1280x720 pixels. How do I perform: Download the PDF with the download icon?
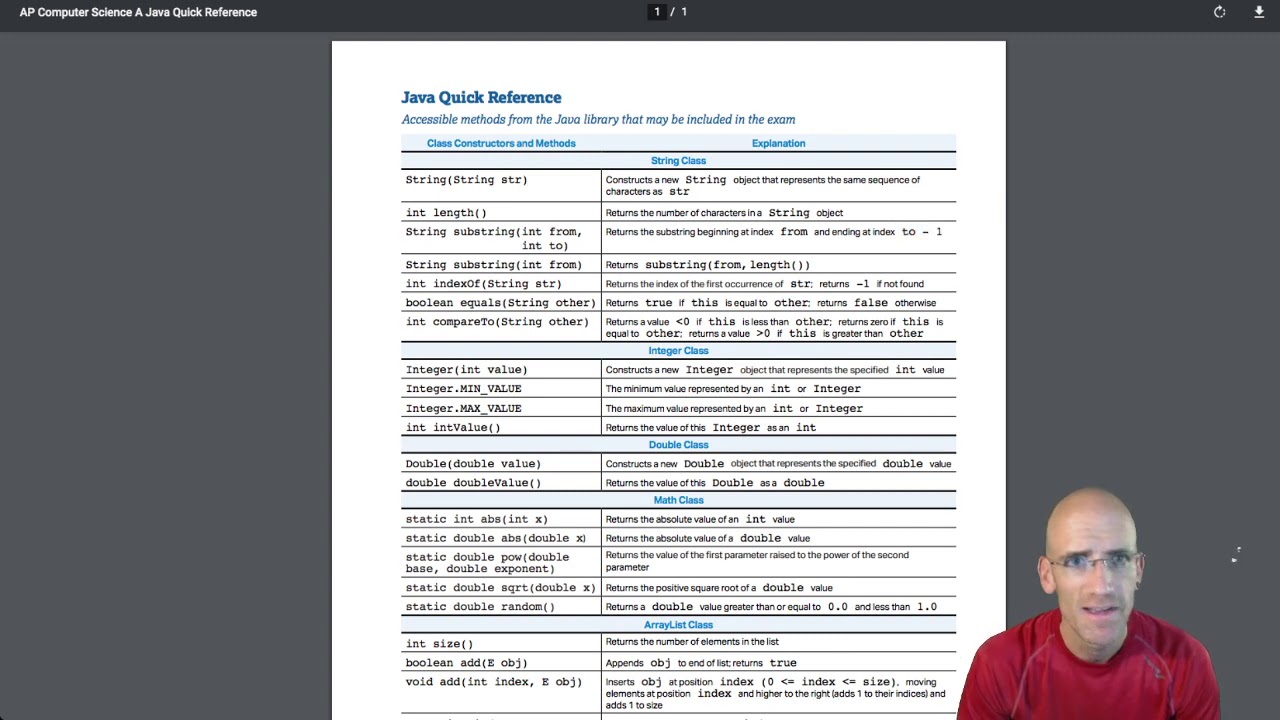coord(1259,12)
